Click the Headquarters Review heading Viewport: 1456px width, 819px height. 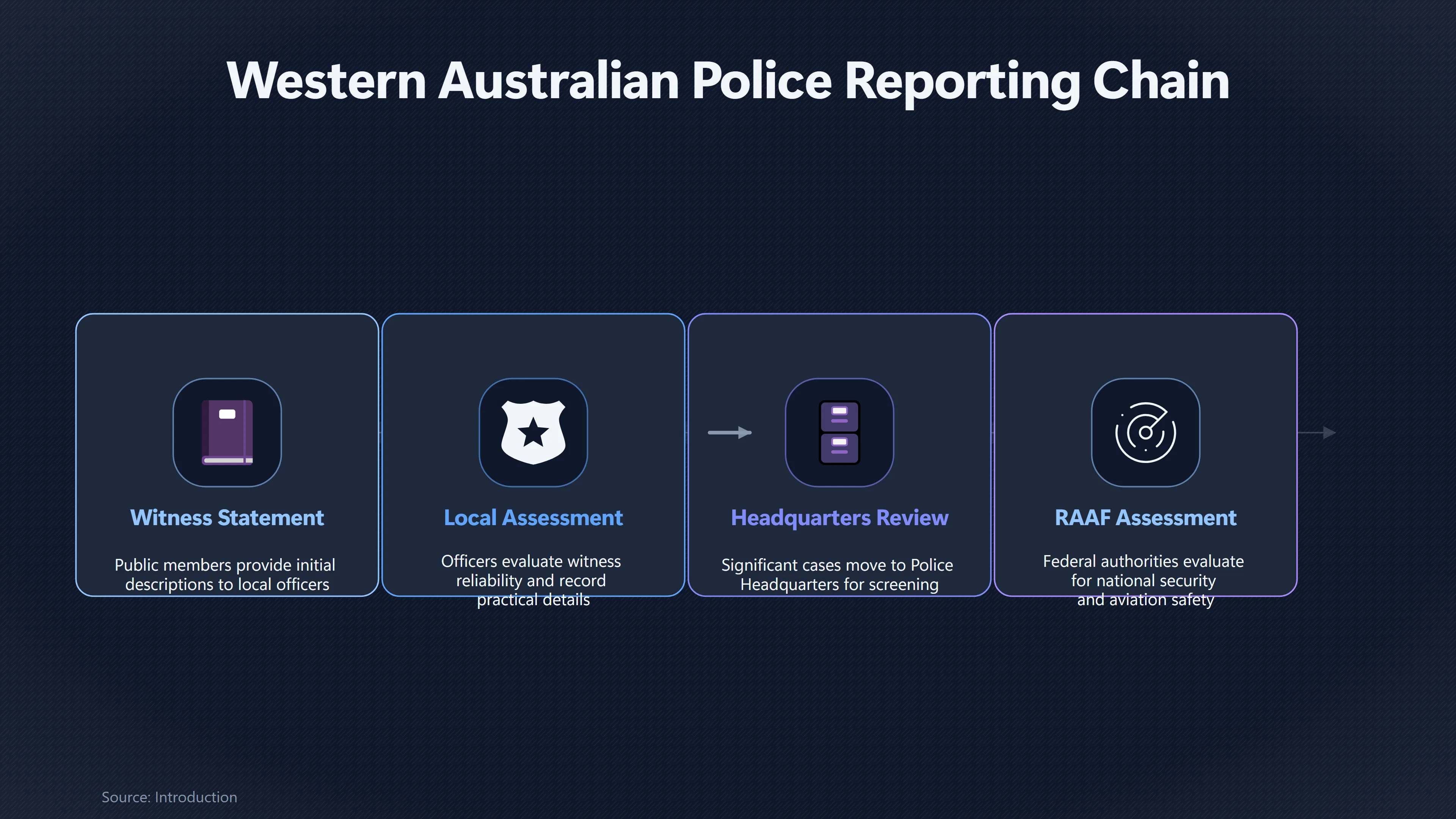[839, 518]
